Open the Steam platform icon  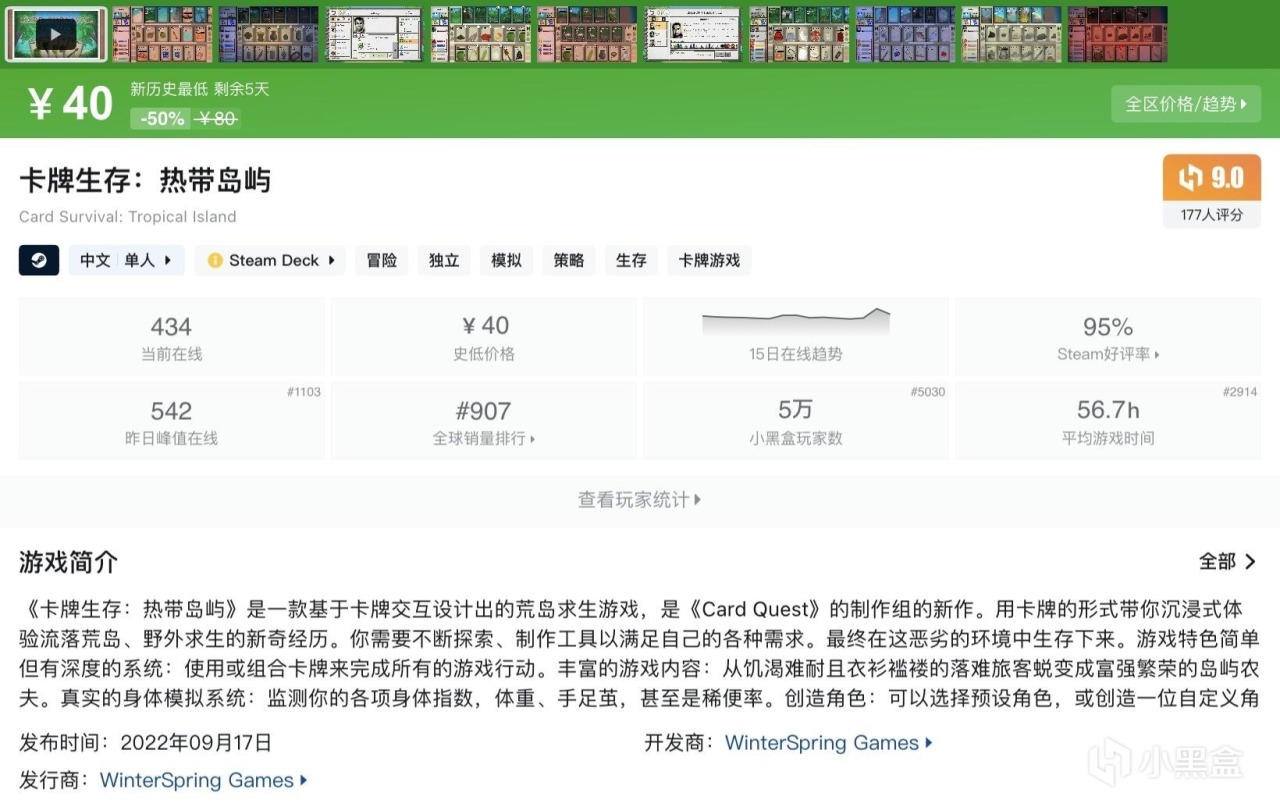pyautogui.click(x=39, y=260)
